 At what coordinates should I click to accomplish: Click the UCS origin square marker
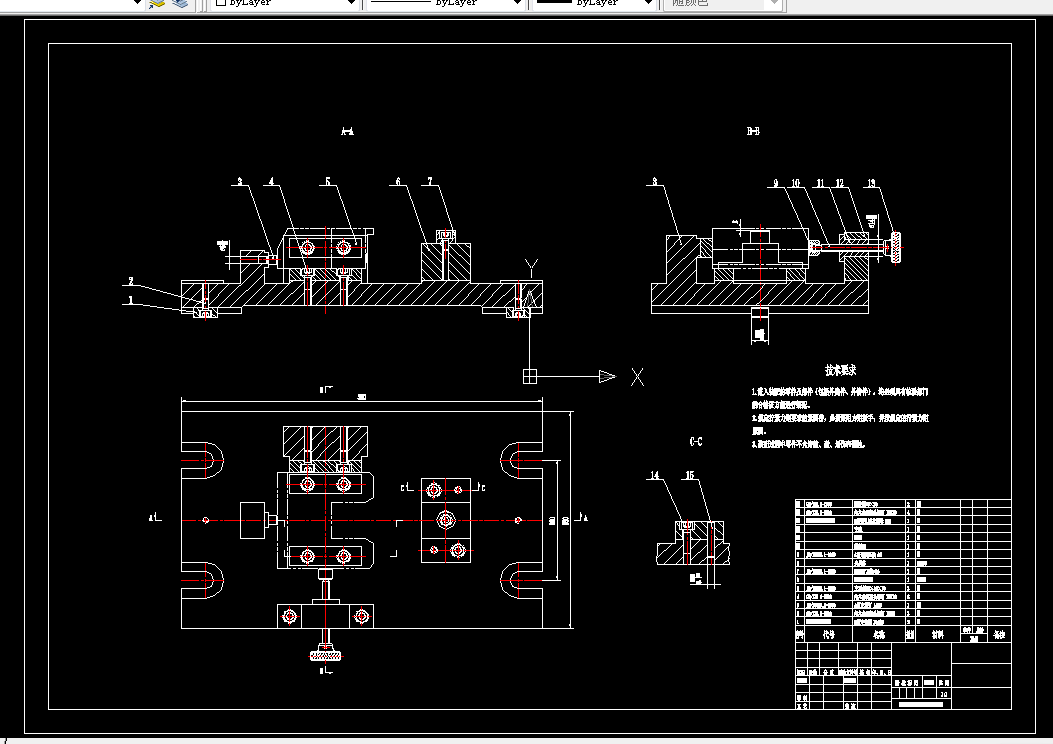530,376
